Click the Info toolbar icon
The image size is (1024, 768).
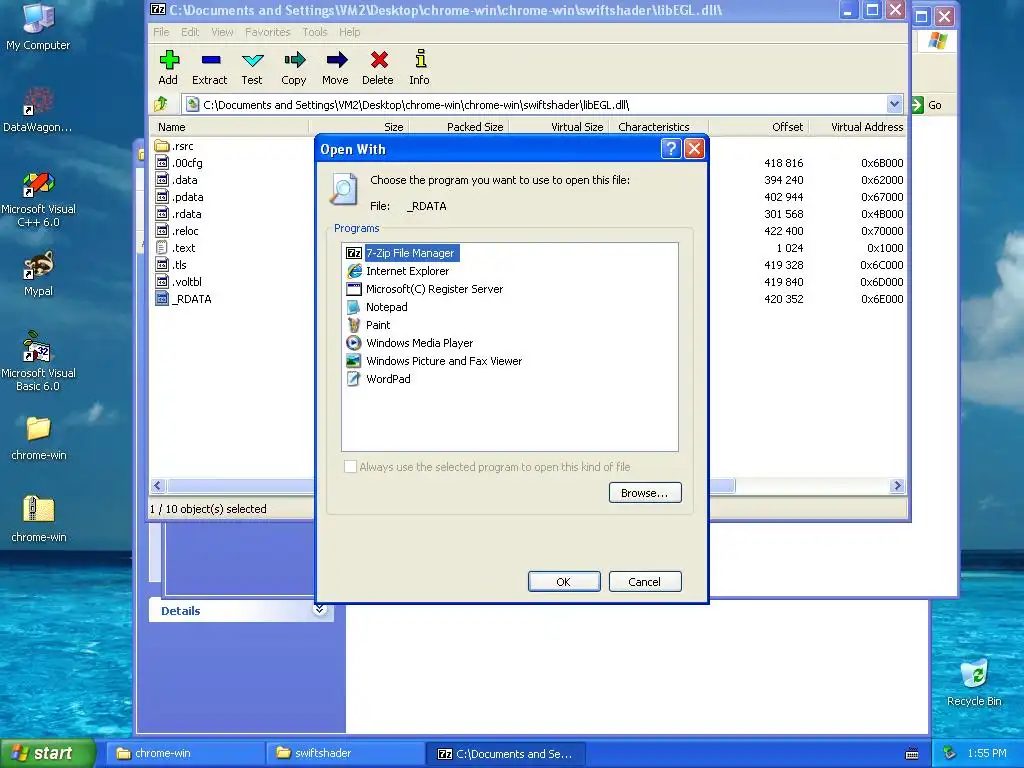(420, 67)
